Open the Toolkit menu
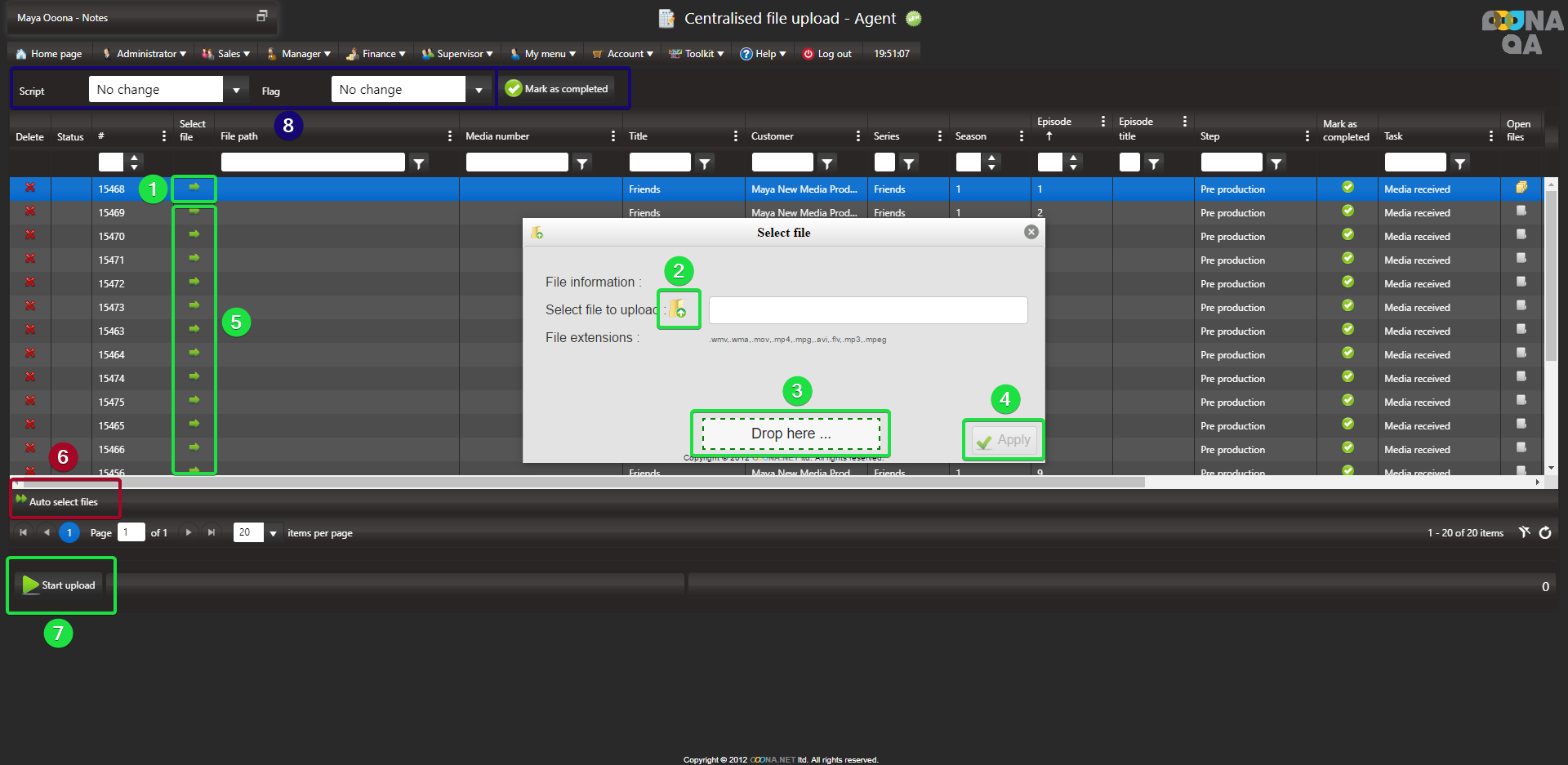This screenshot has width=1568, height=765. (x=697, y=54)
